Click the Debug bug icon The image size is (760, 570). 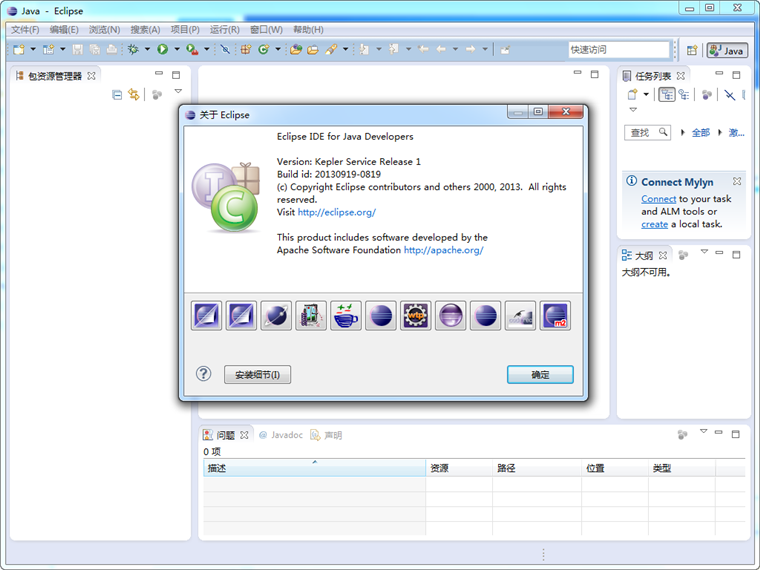tap(133, 49)
